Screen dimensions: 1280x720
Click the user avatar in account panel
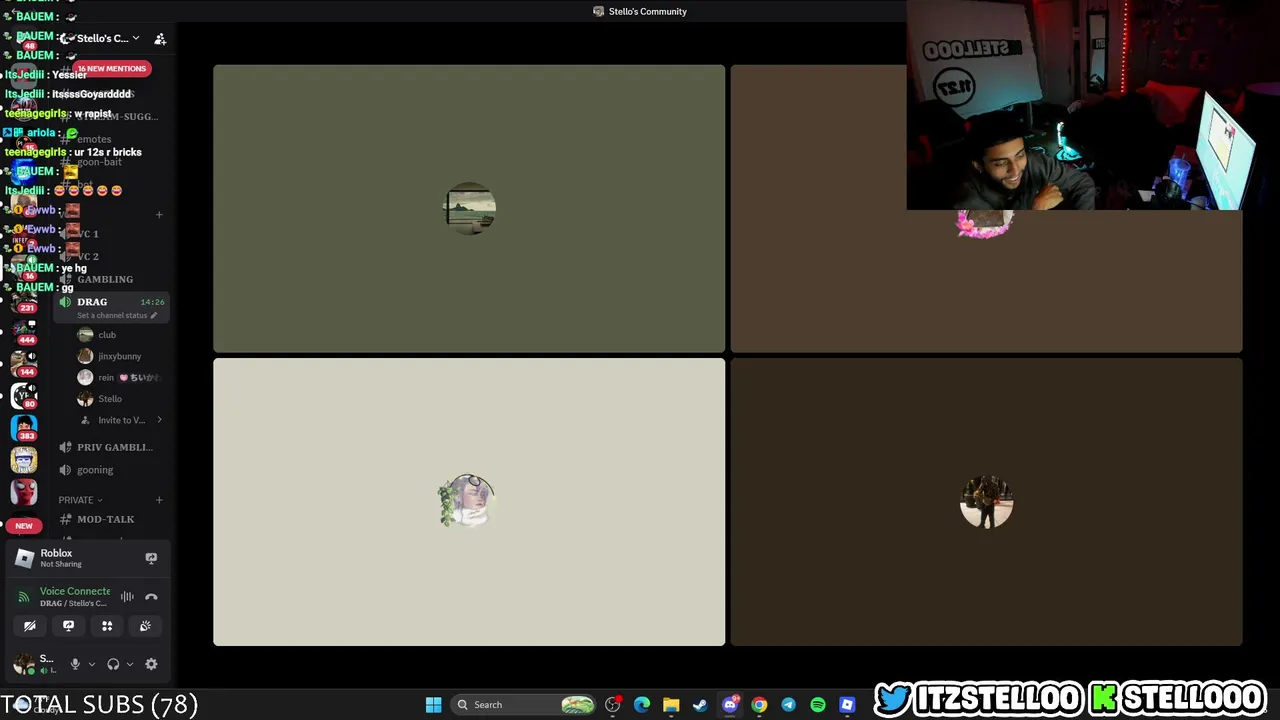[22, 664]
